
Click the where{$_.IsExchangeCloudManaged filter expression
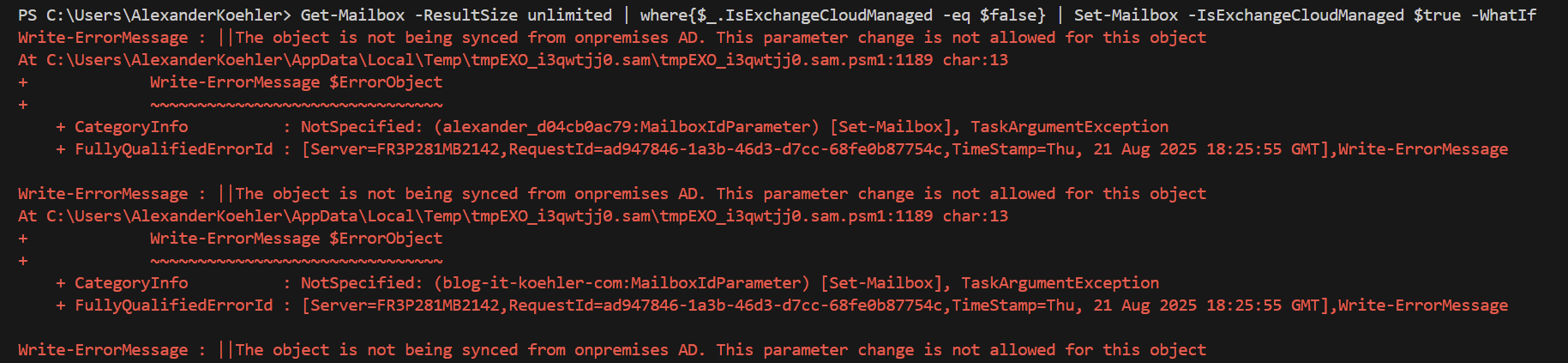pos(786,15)
